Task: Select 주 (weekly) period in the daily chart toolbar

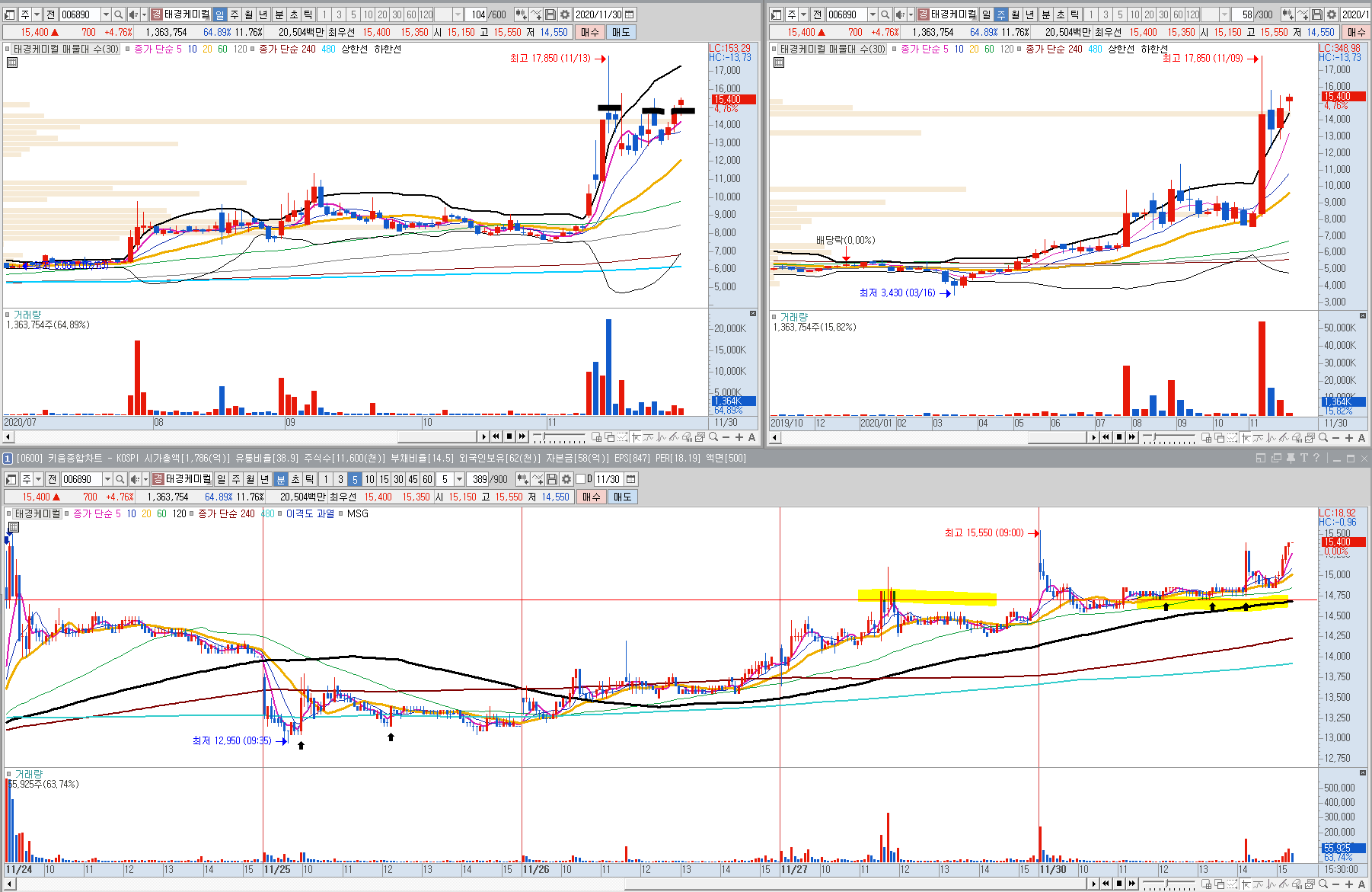Action: pyautogui.click(x=235, y=14)
